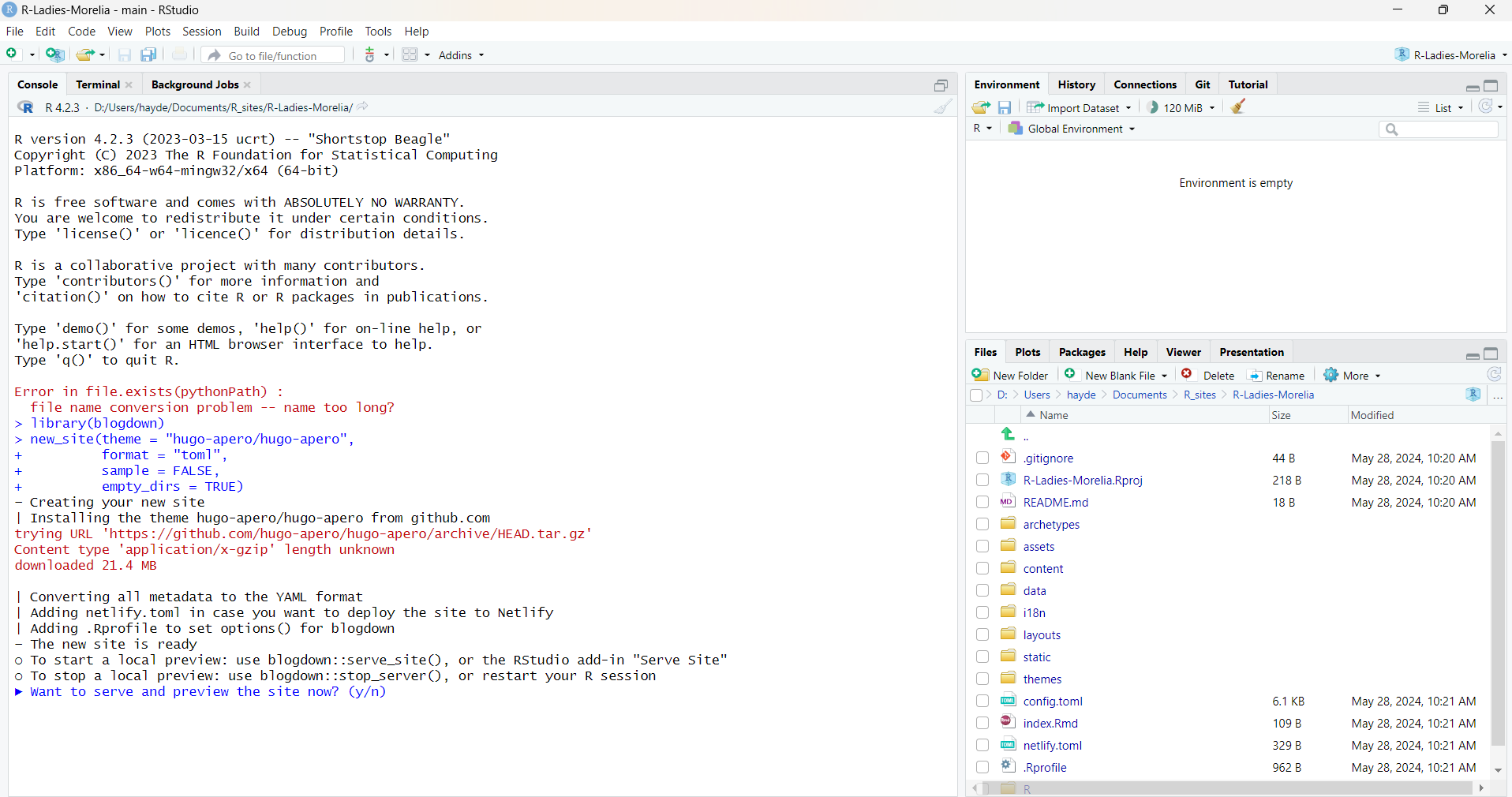Click the clear console broom icon
1512x797 pixels.
(x=942, y=107)
